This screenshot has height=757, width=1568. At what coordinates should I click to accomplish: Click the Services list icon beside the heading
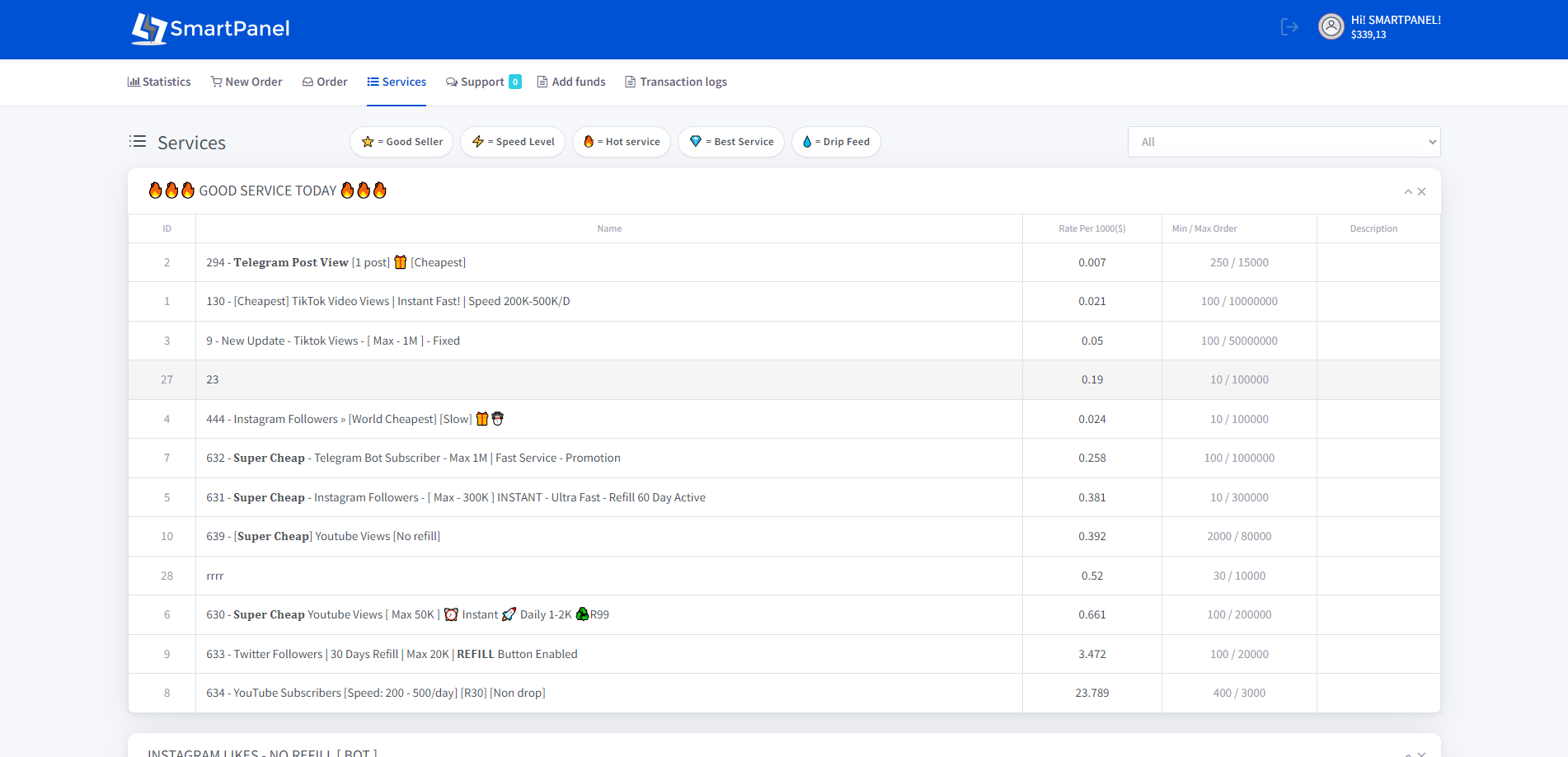click(x=138, y=142)
